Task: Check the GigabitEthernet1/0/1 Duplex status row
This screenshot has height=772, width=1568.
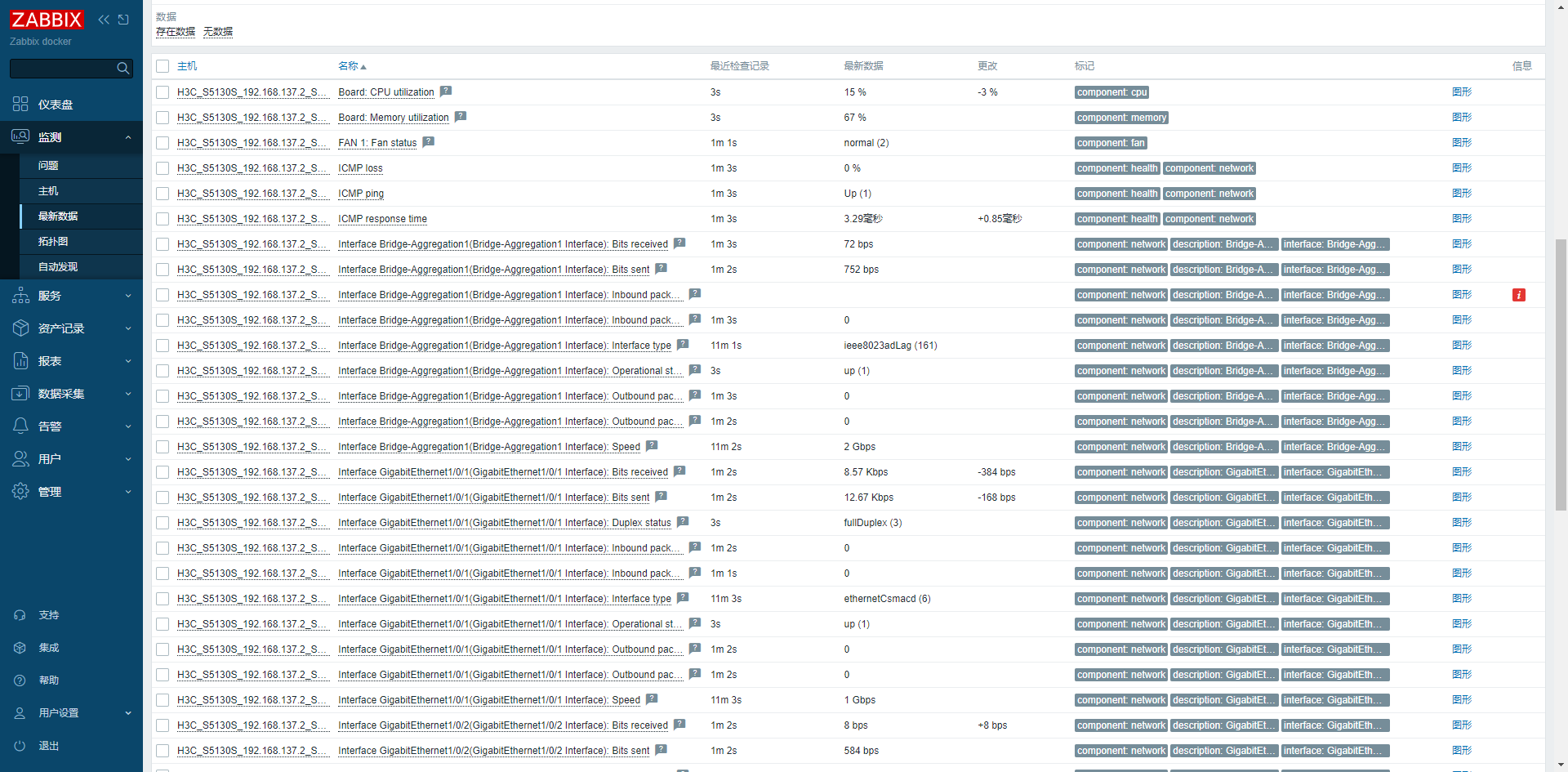Action: click(x=163, y=523)
